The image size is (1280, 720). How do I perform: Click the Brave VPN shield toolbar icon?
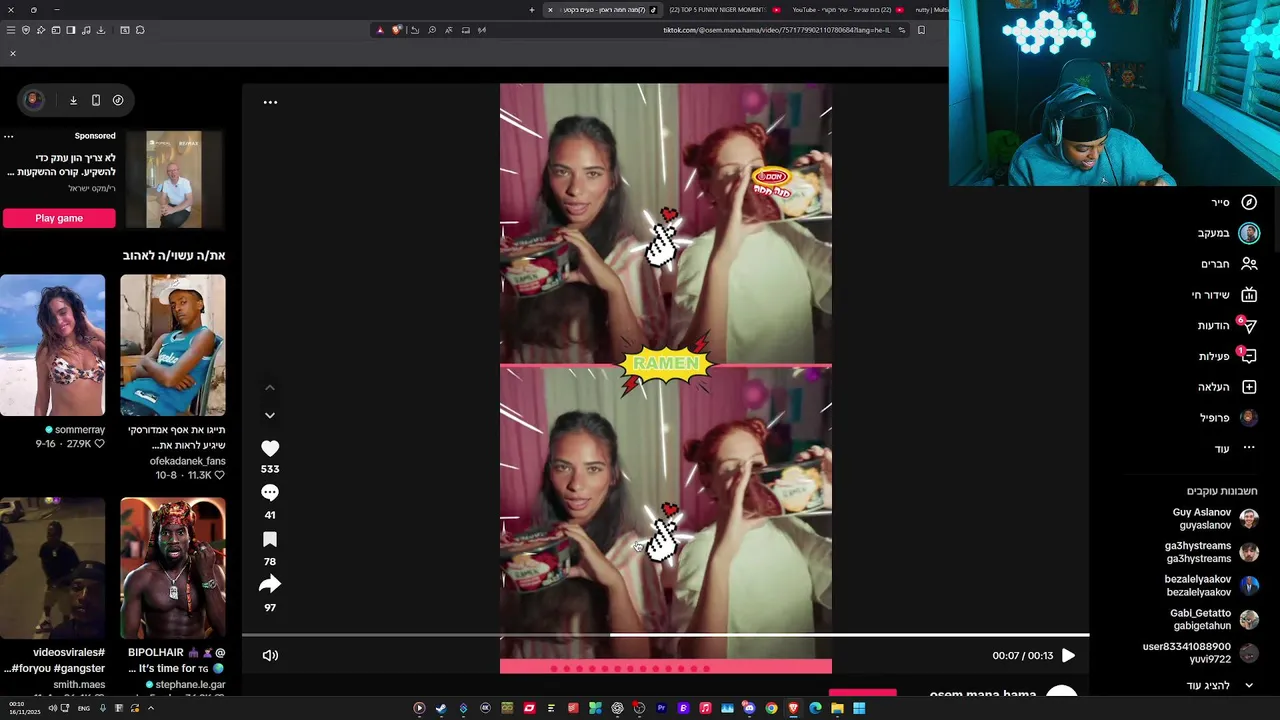(26, 30)
